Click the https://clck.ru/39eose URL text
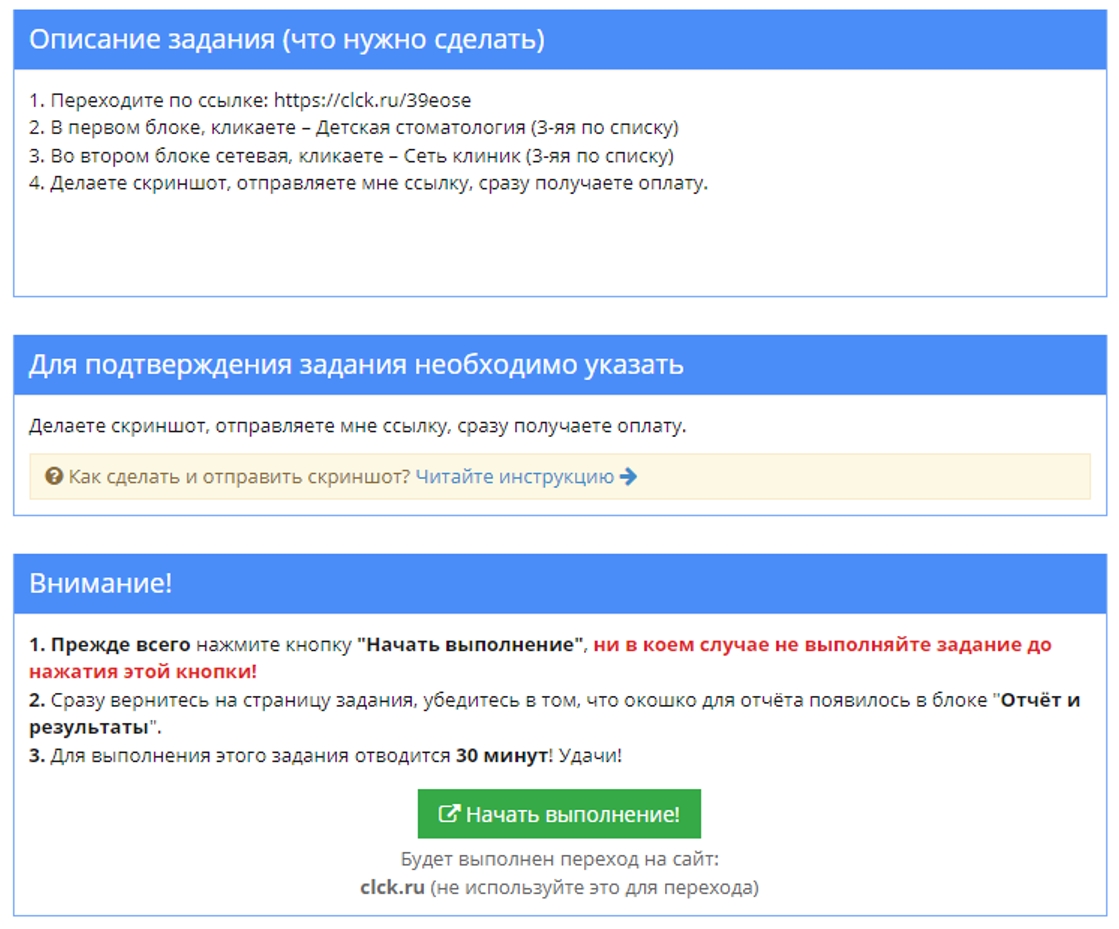The width and height of the screenshot is (1119, 929). [373, 100]
